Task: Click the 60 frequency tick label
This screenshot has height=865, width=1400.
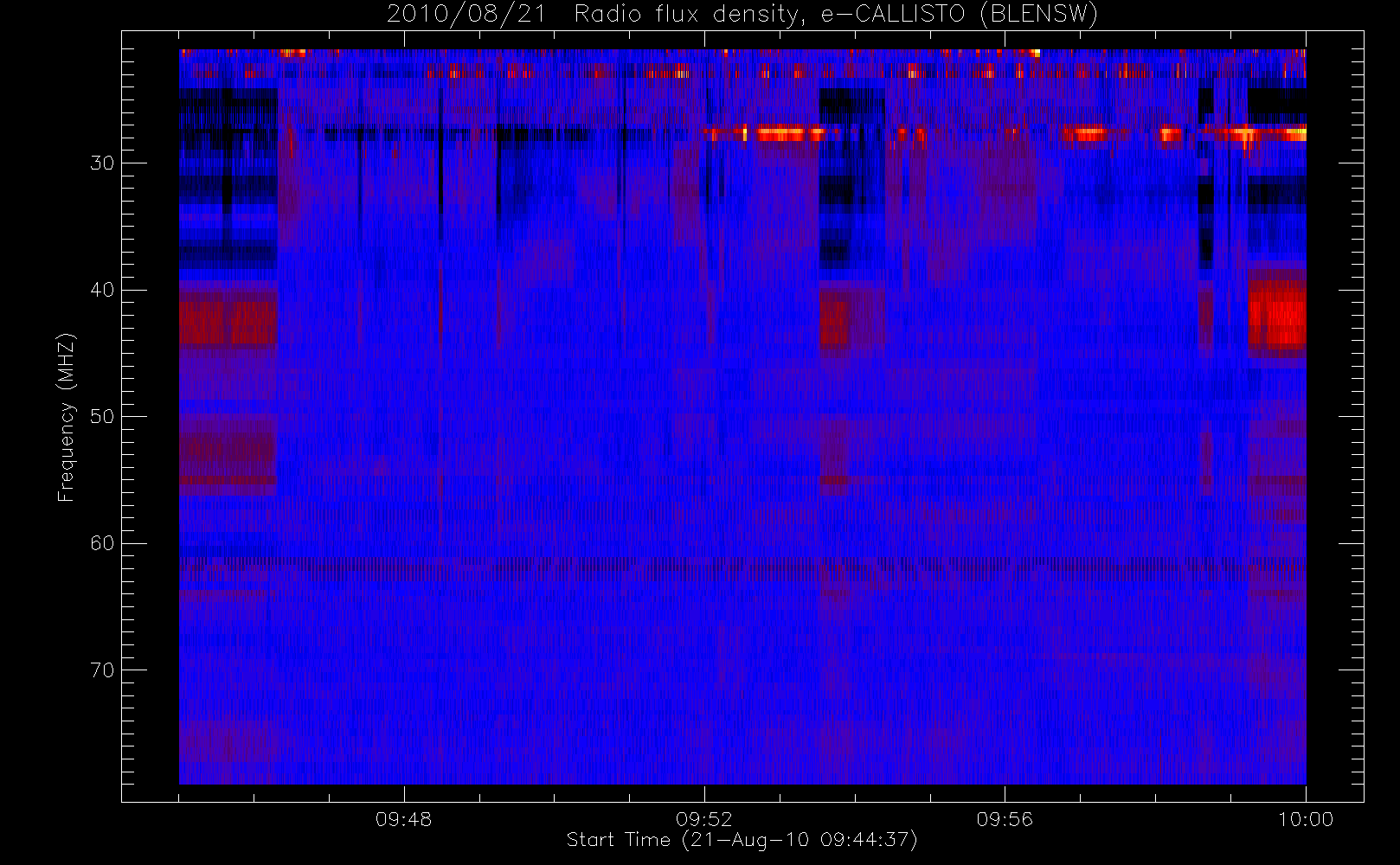Action: [x=102, y=543]
